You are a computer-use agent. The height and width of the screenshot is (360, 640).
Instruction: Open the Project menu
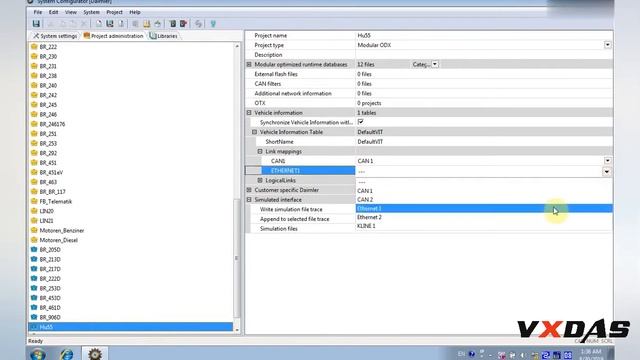pyautogui.click(x=114, y=12)
